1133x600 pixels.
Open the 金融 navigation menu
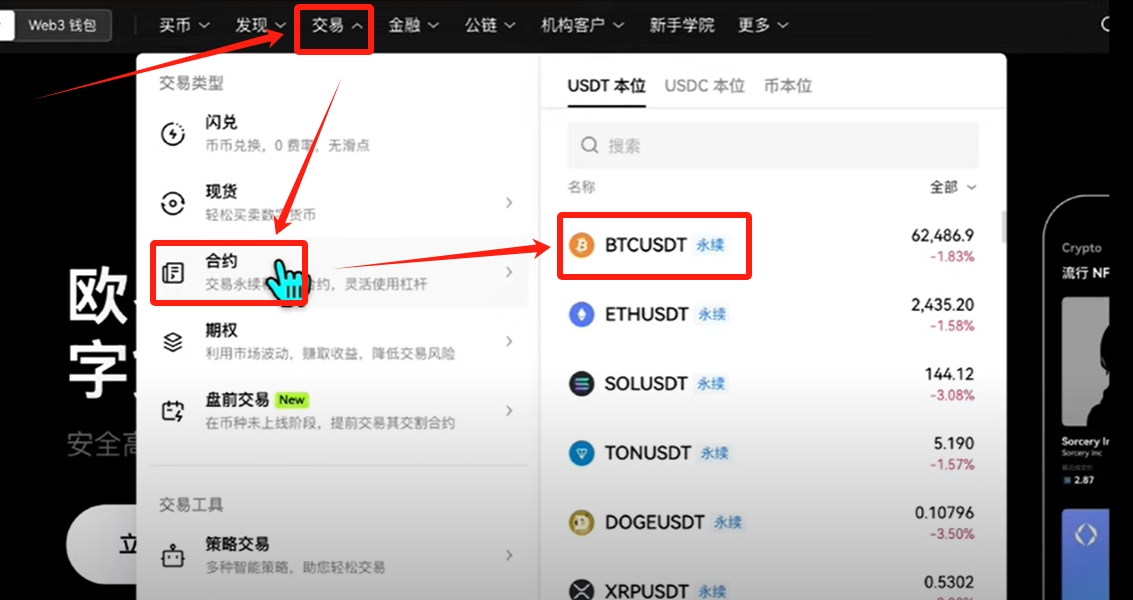[x=413, y=25]
